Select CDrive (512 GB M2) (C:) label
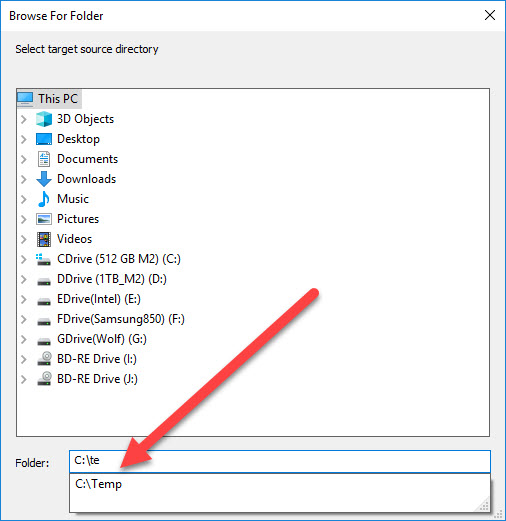The width and height of the screenshot is (506, 521). (x=119, y=259)
